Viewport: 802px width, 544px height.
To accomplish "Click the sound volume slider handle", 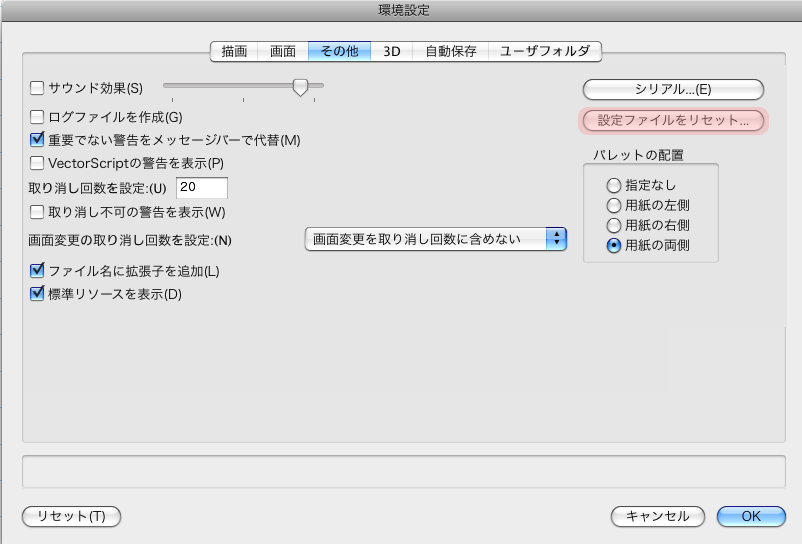I will click(x=300, y=88).
